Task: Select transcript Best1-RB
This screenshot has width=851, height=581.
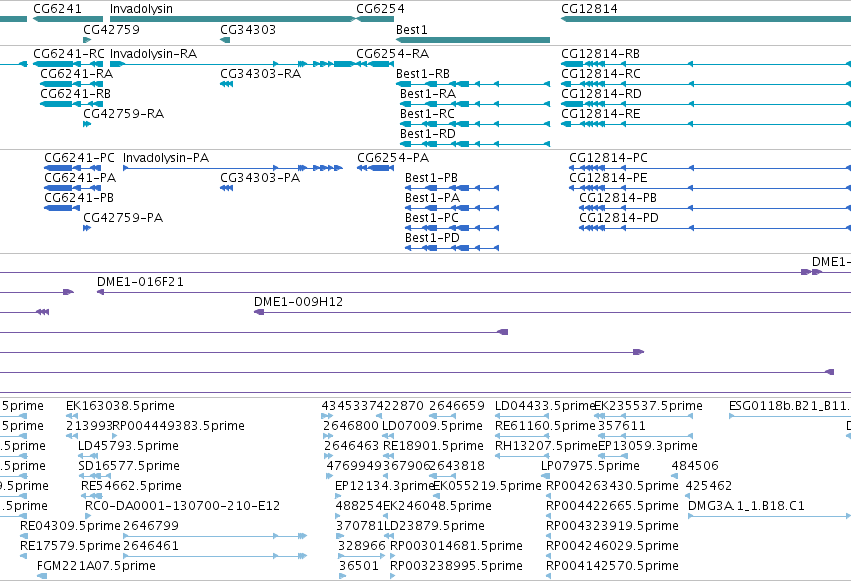Action: (473, 84)
